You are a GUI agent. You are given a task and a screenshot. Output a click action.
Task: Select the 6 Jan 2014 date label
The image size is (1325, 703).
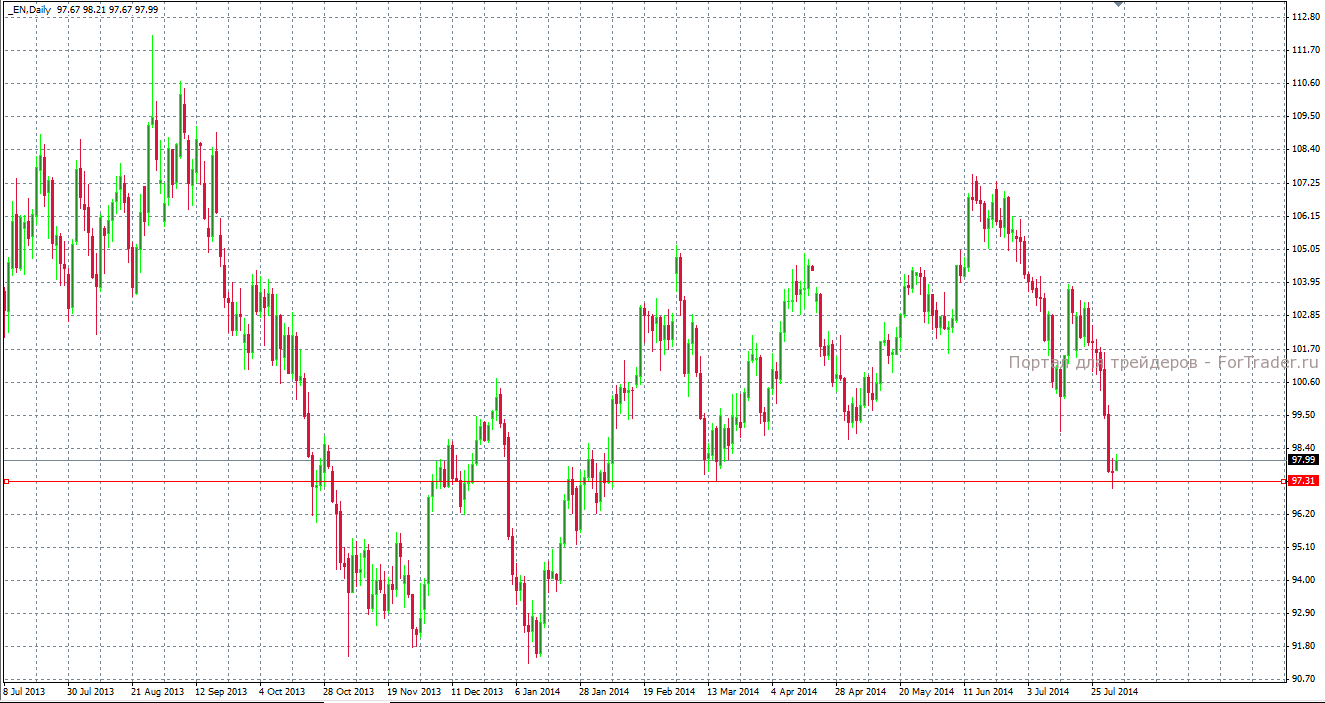coord(537,691)
